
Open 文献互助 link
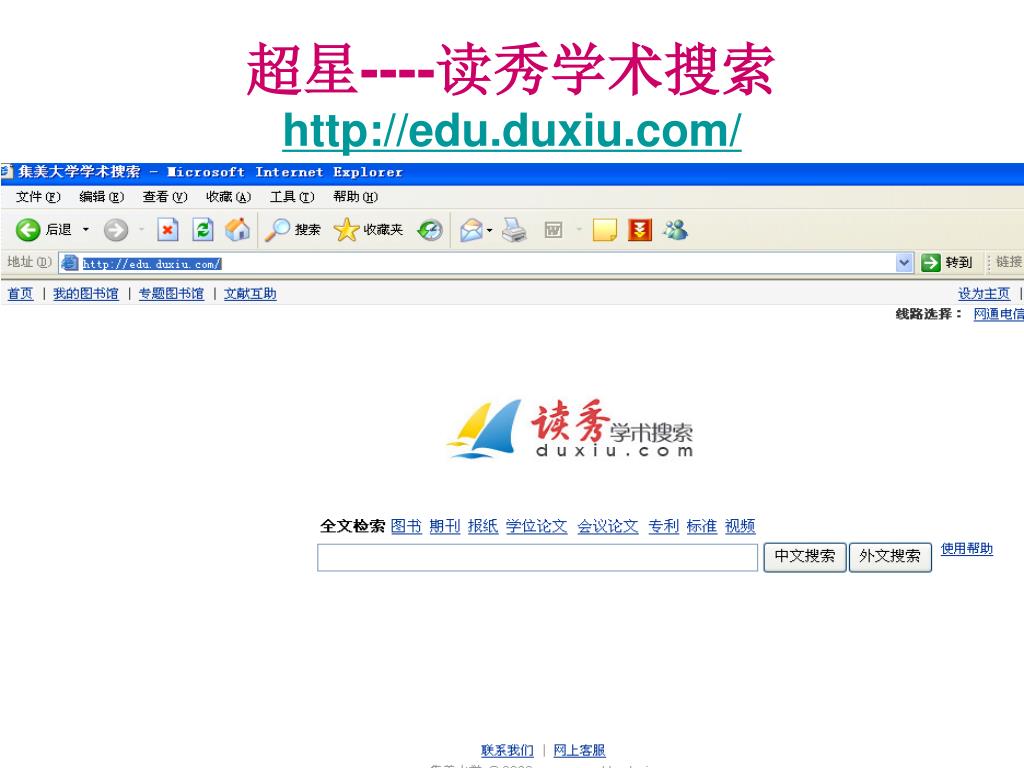pyautogui.click(x=250, y=294)
